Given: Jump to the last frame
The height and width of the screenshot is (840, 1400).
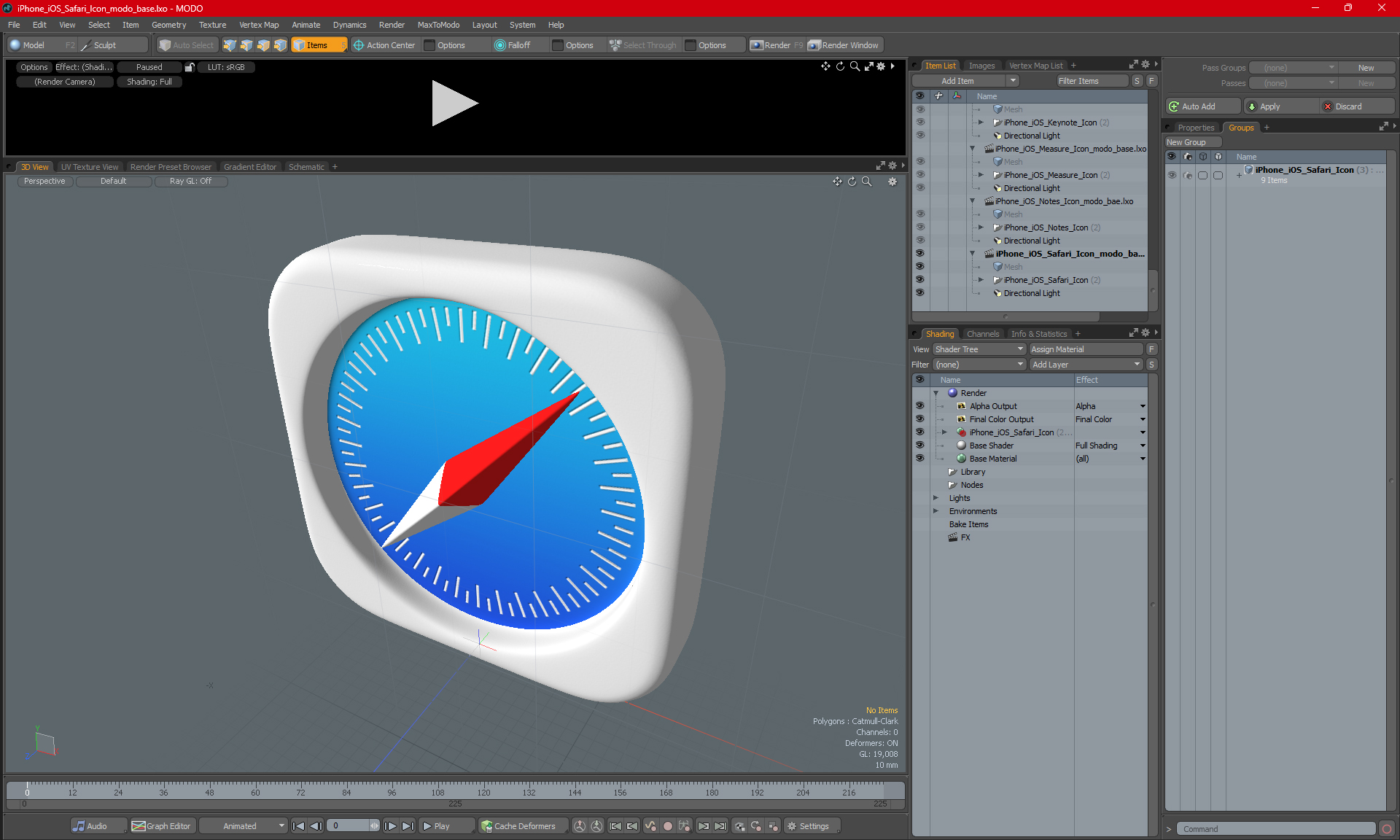Looking at the screenshot, I should point(408,826).
